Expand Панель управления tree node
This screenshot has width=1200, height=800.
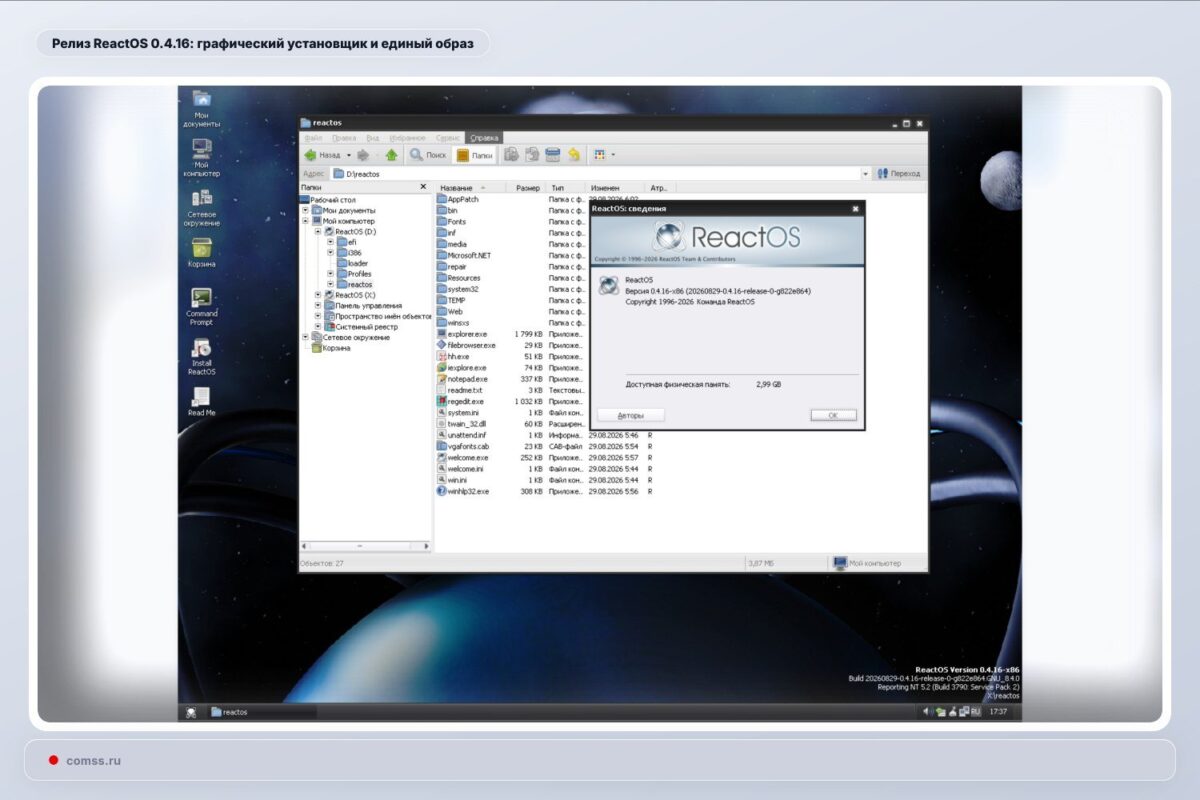pos(318,306)
